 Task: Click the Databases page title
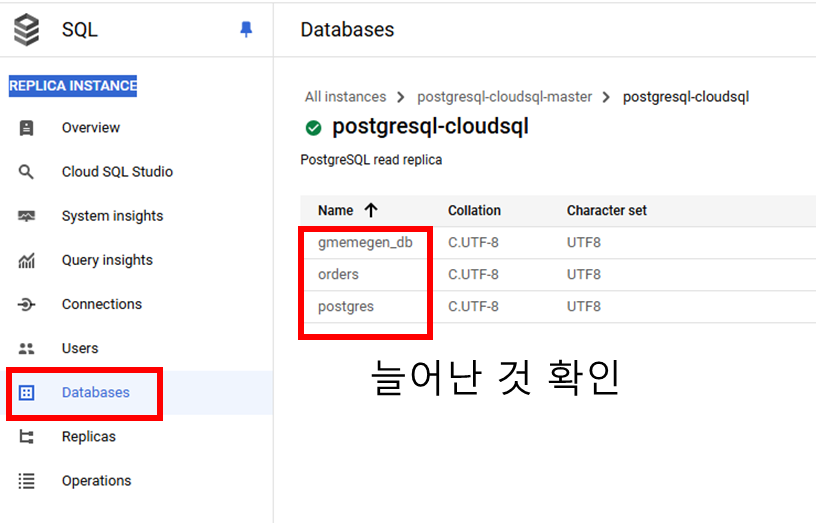coord(347,30)
